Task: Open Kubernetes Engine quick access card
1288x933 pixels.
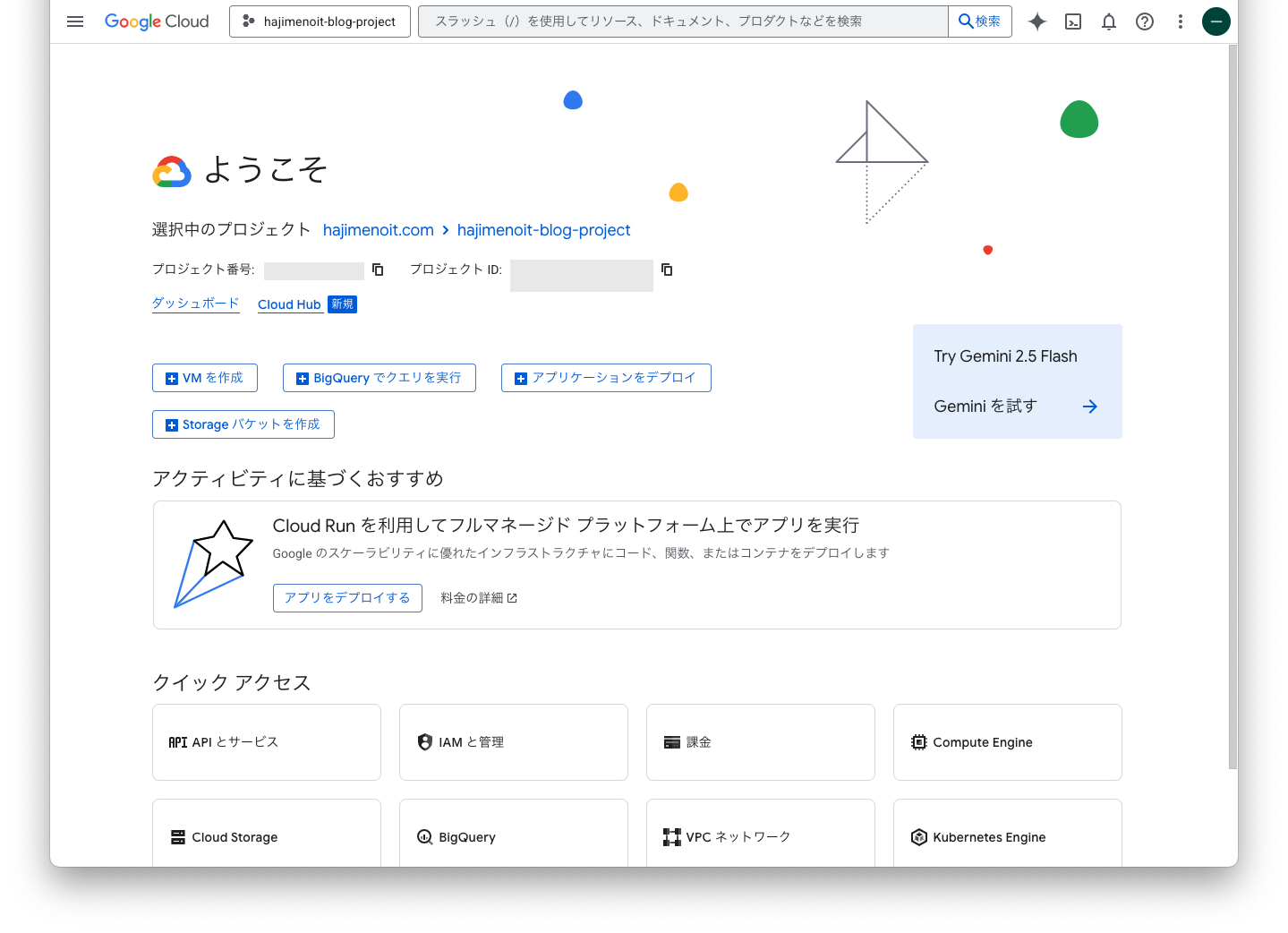Action: click(x=1008, y=833)
